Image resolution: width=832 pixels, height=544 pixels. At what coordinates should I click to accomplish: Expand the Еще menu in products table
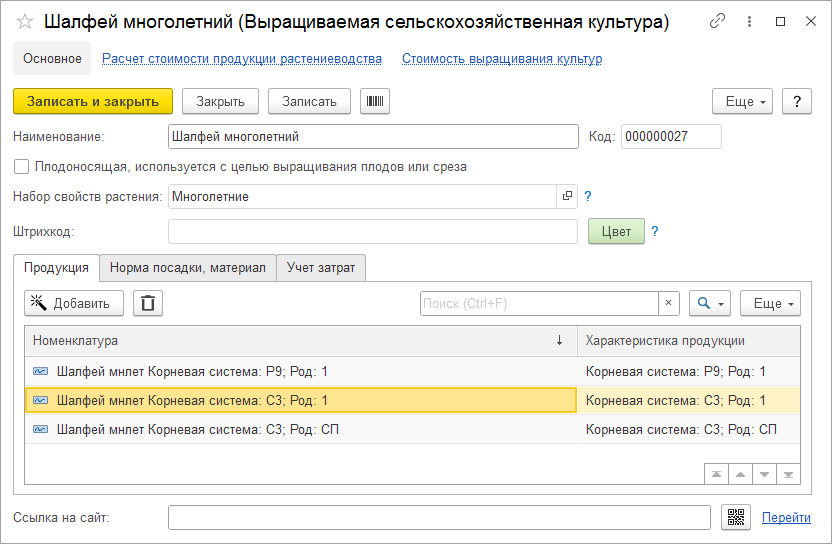(770, 303)
